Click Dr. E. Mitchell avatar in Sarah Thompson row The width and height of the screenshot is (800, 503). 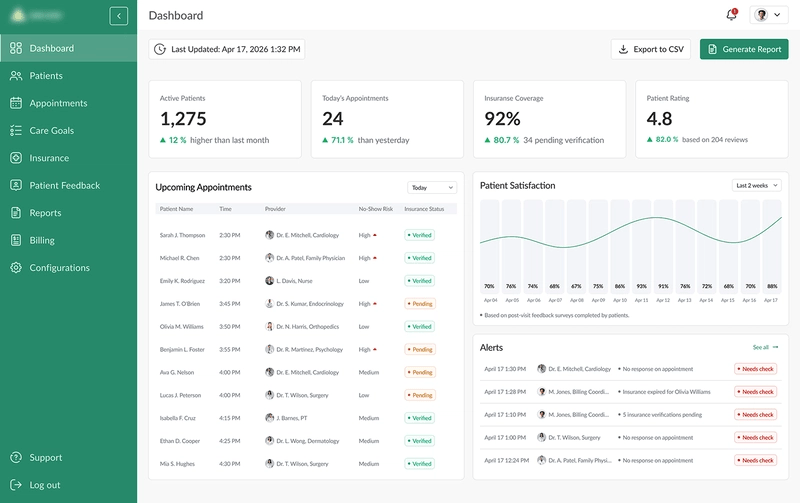(269, 235)
